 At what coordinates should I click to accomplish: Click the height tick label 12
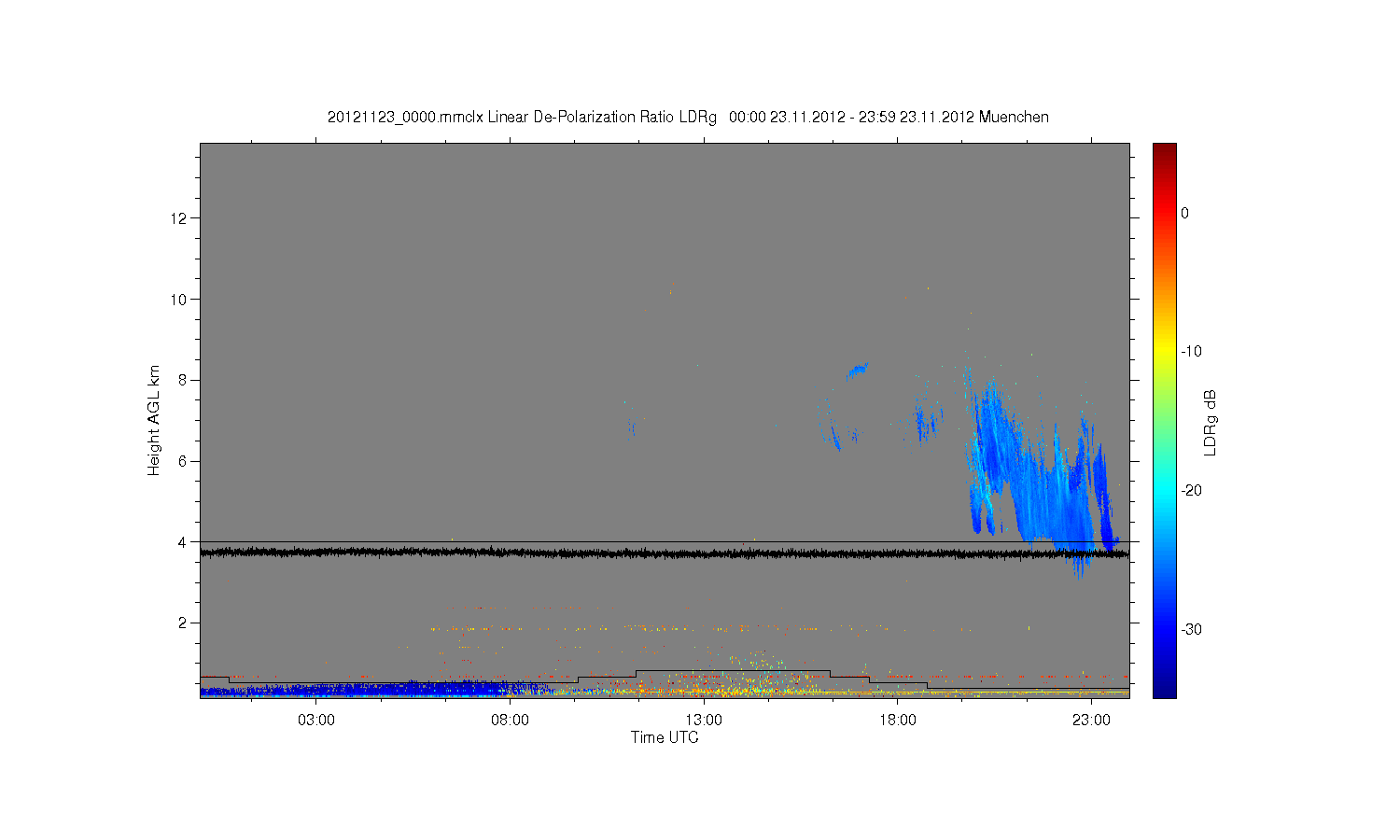click(x=179, y=218)
